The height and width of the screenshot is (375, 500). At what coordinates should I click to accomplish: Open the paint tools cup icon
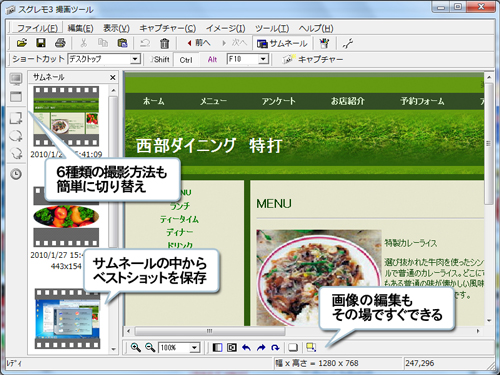324,43
